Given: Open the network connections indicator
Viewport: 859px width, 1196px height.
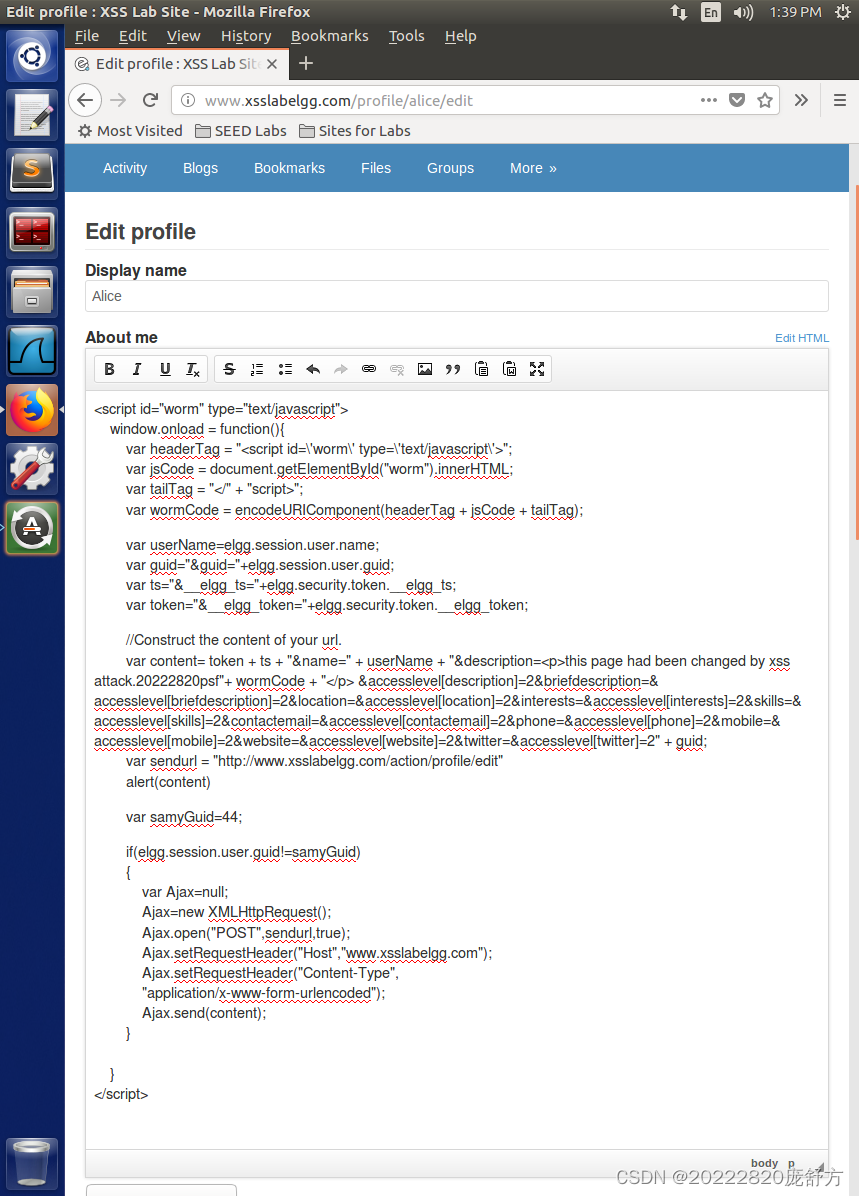Looking at the screenshot, I should point(679,12).
